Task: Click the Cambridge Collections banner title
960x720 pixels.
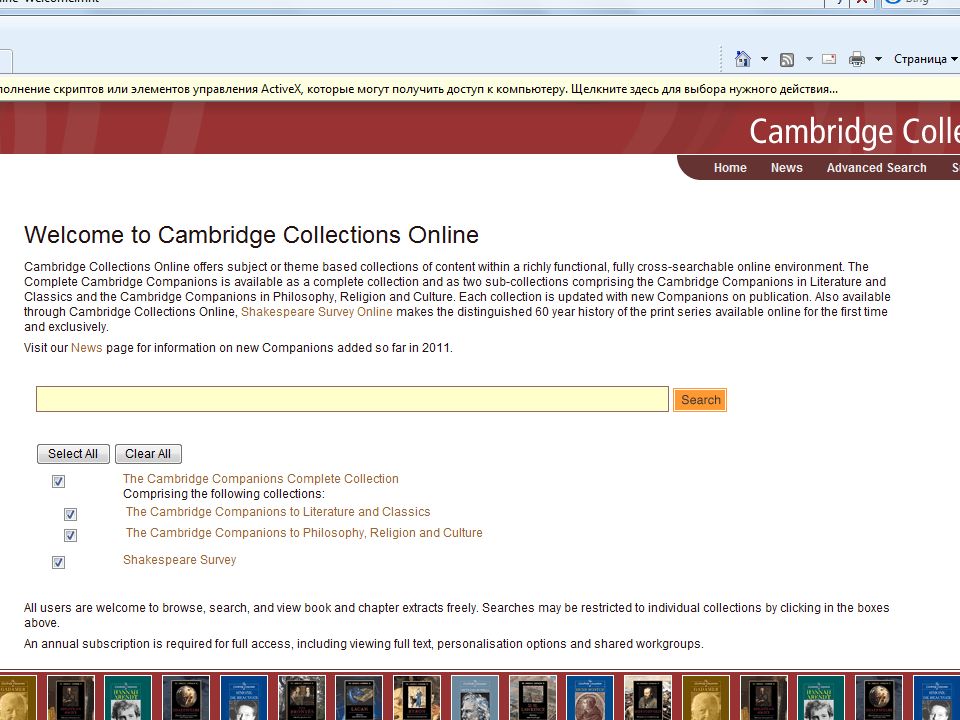Action: [x=855, y=131]
